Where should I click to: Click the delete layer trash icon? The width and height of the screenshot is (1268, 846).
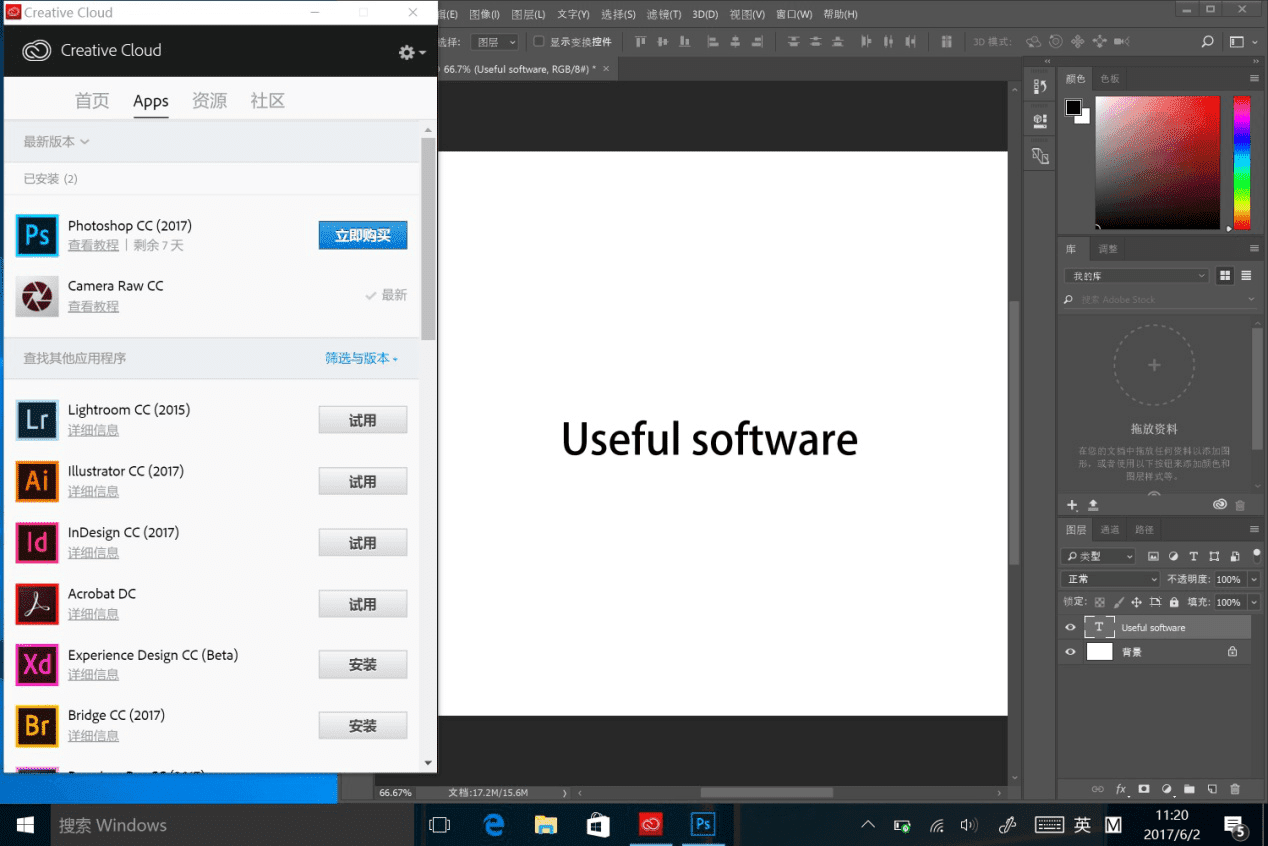1234,789
